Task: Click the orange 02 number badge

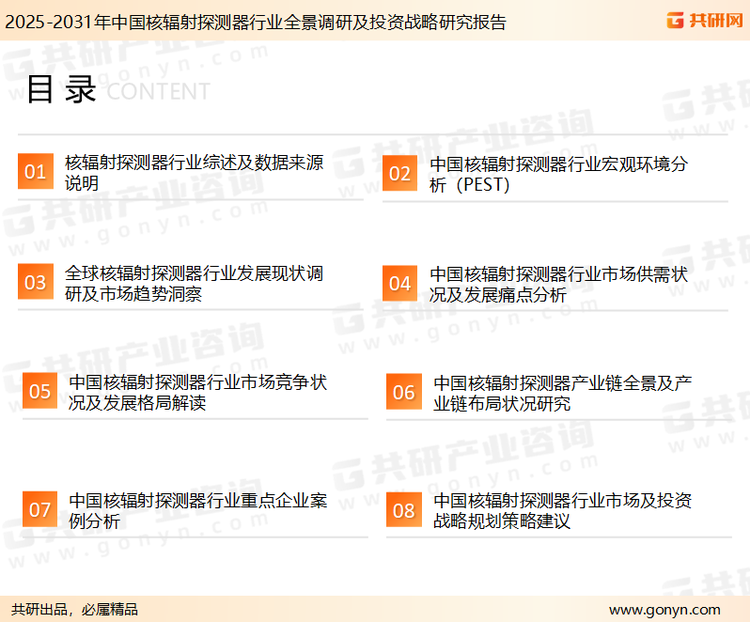Action: pos(400,173)
